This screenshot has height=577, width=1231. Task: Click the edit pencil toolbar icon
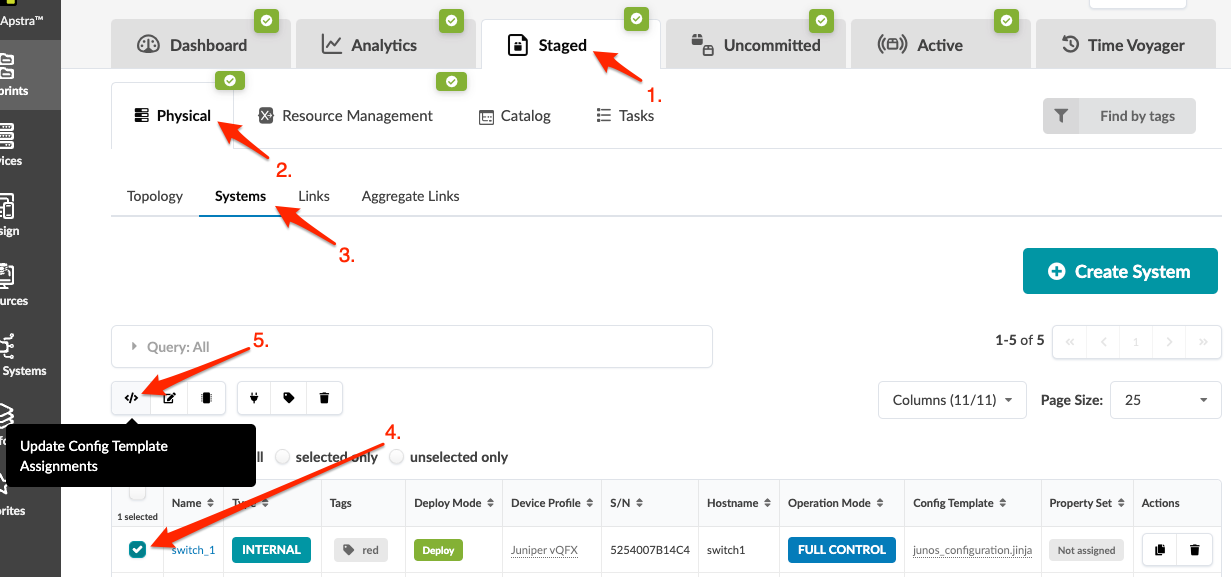point(169,398)
